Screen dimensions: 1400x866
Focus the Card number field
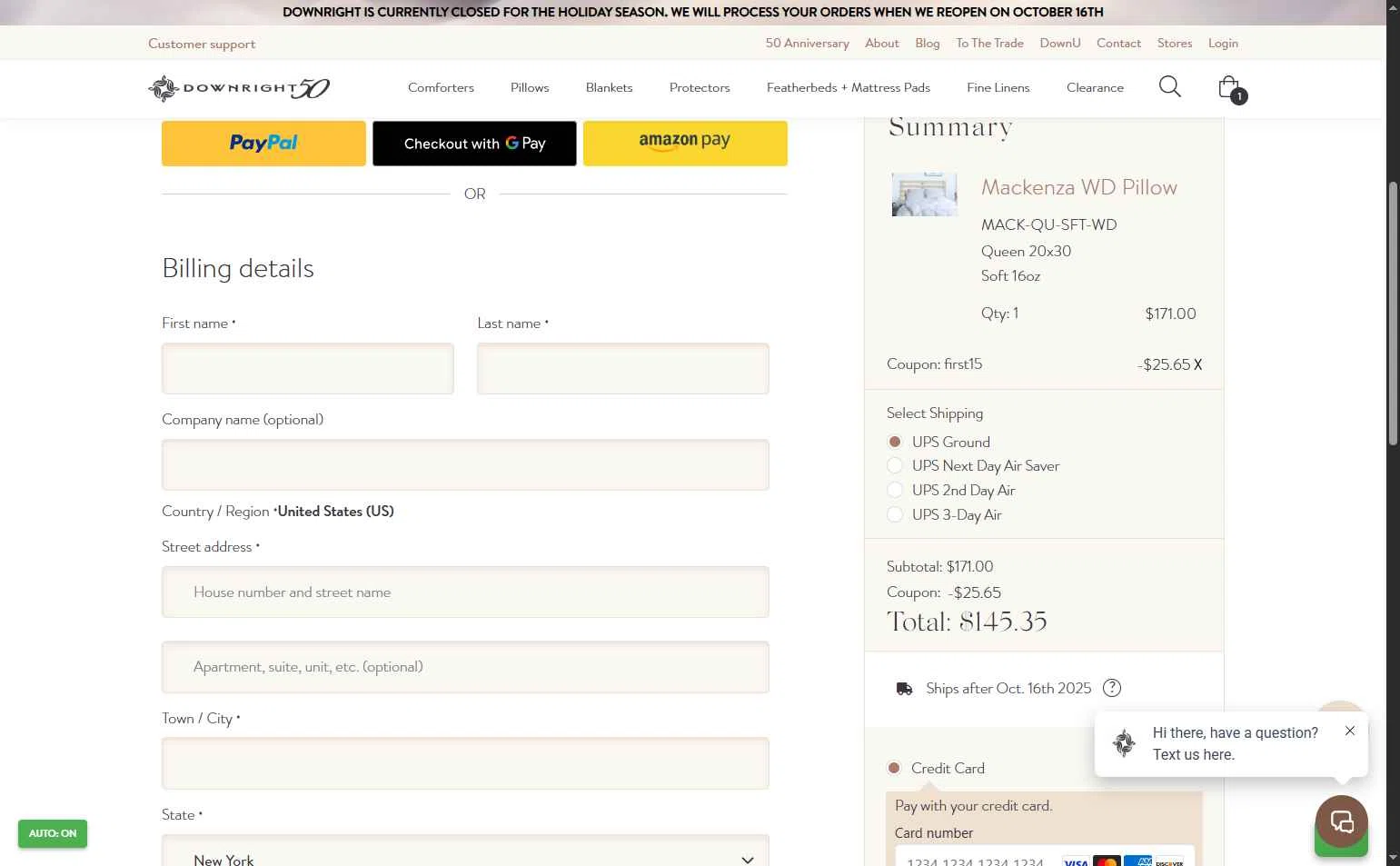1044,857
